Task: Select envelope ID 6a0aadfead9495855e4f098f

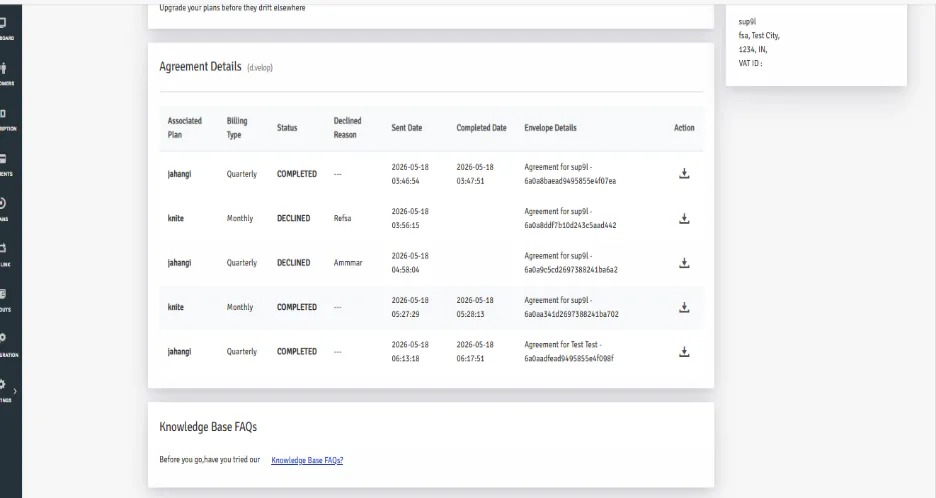Action: (x=569, y=359)
